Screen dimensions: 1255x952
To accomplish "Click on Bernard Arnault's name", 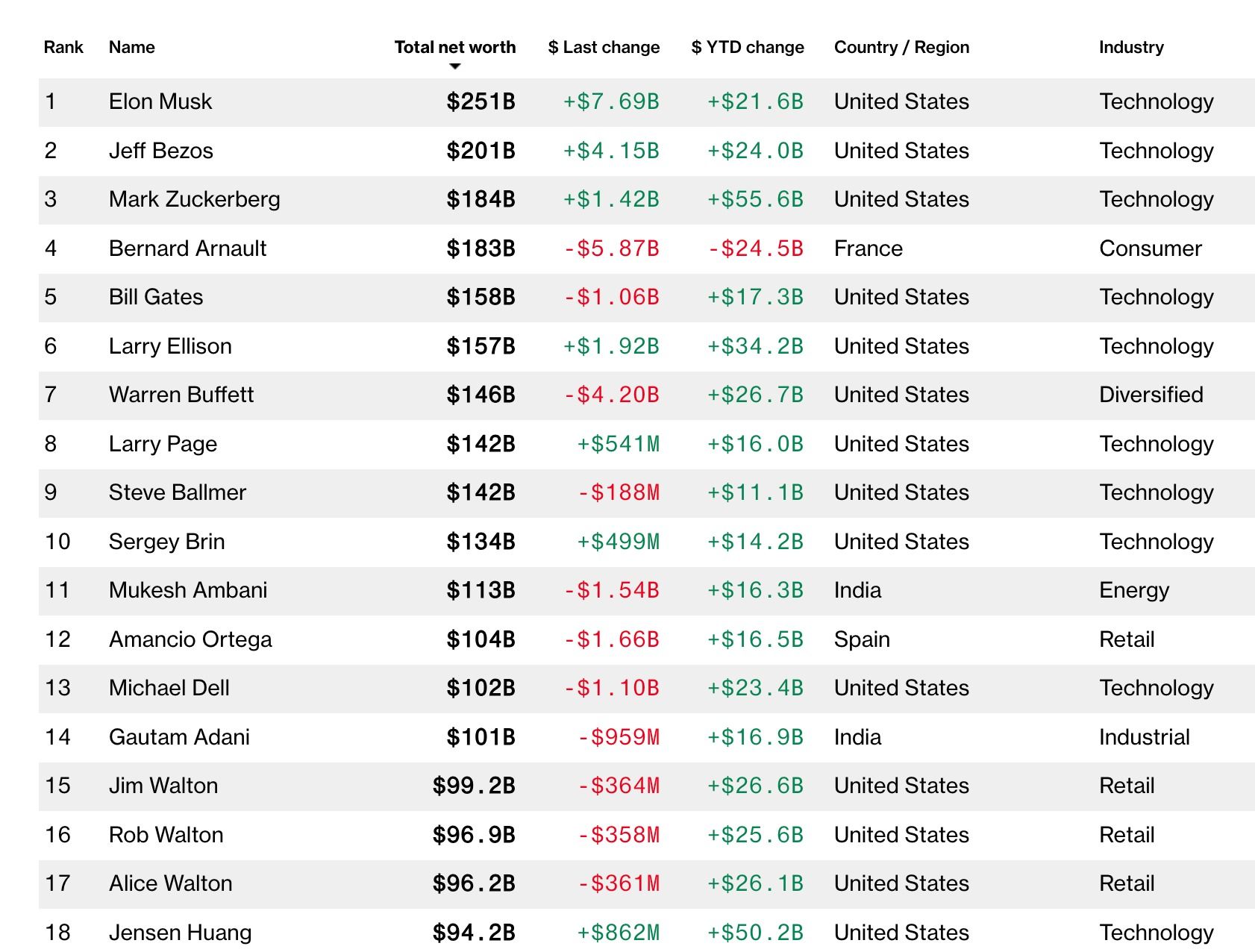I will pyautogui.click(x=187, y=248).
